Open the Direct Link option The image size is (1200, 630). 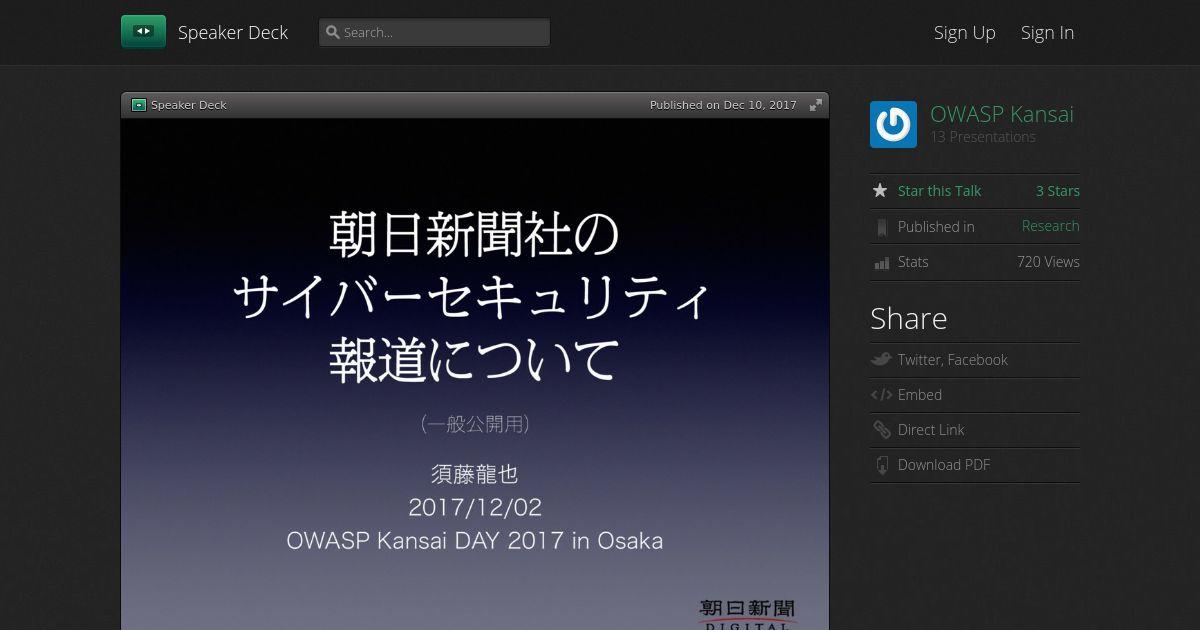pyautogui.click(x=931, y=430)
